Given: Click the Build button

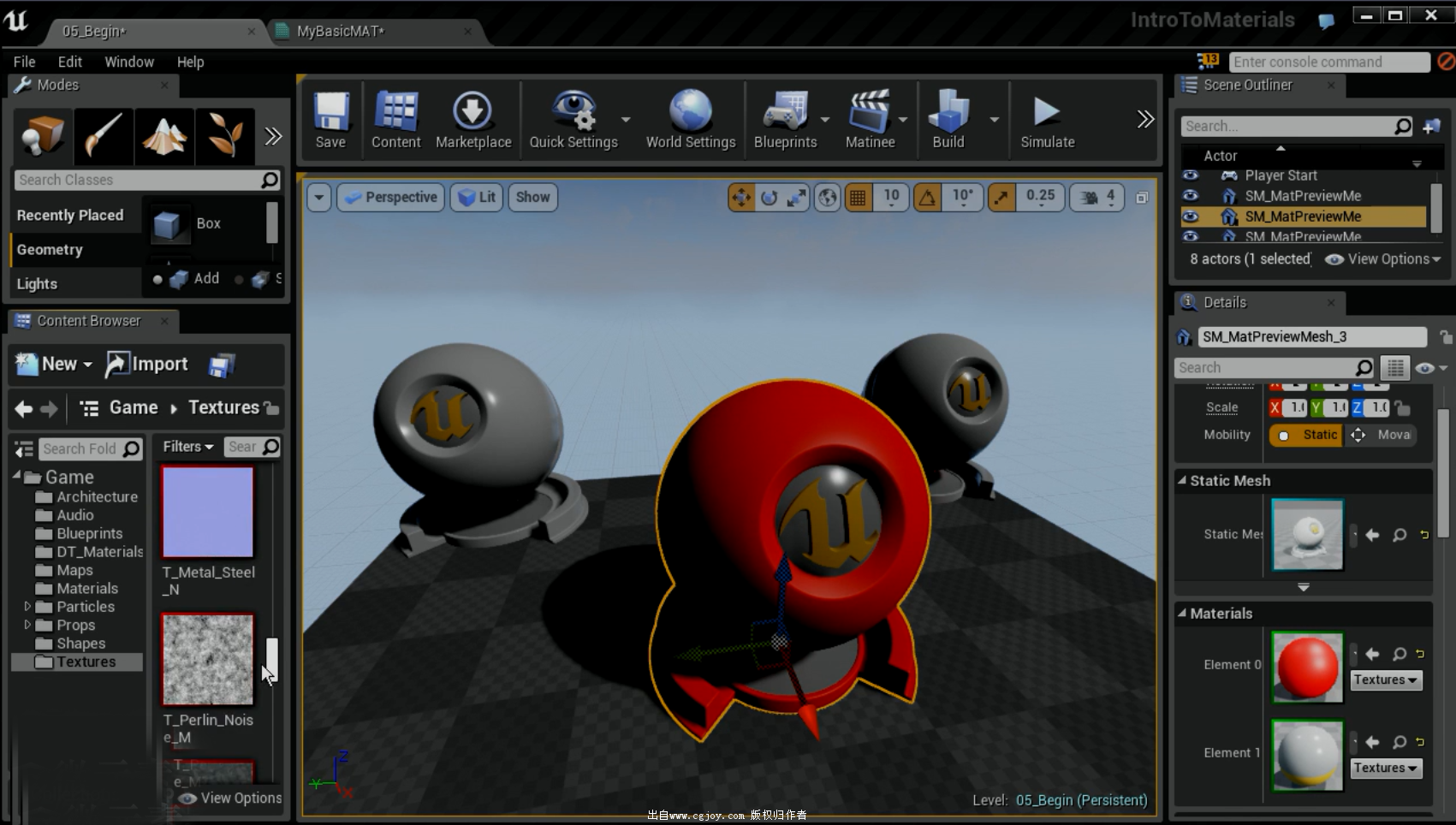Looking at the screenshot, I should click(948, 120).
